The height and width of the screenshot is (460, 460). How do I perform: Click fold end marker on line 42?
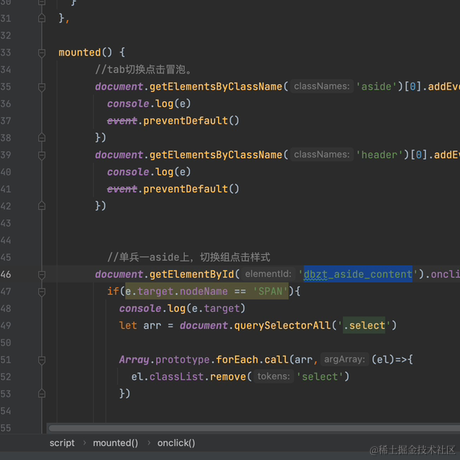(x=42, y=206)
